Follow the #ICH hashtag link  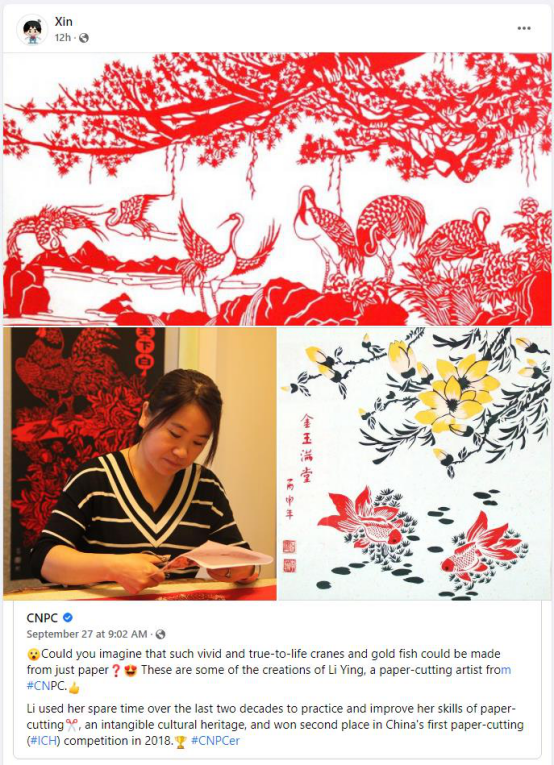tap(44, 741)
